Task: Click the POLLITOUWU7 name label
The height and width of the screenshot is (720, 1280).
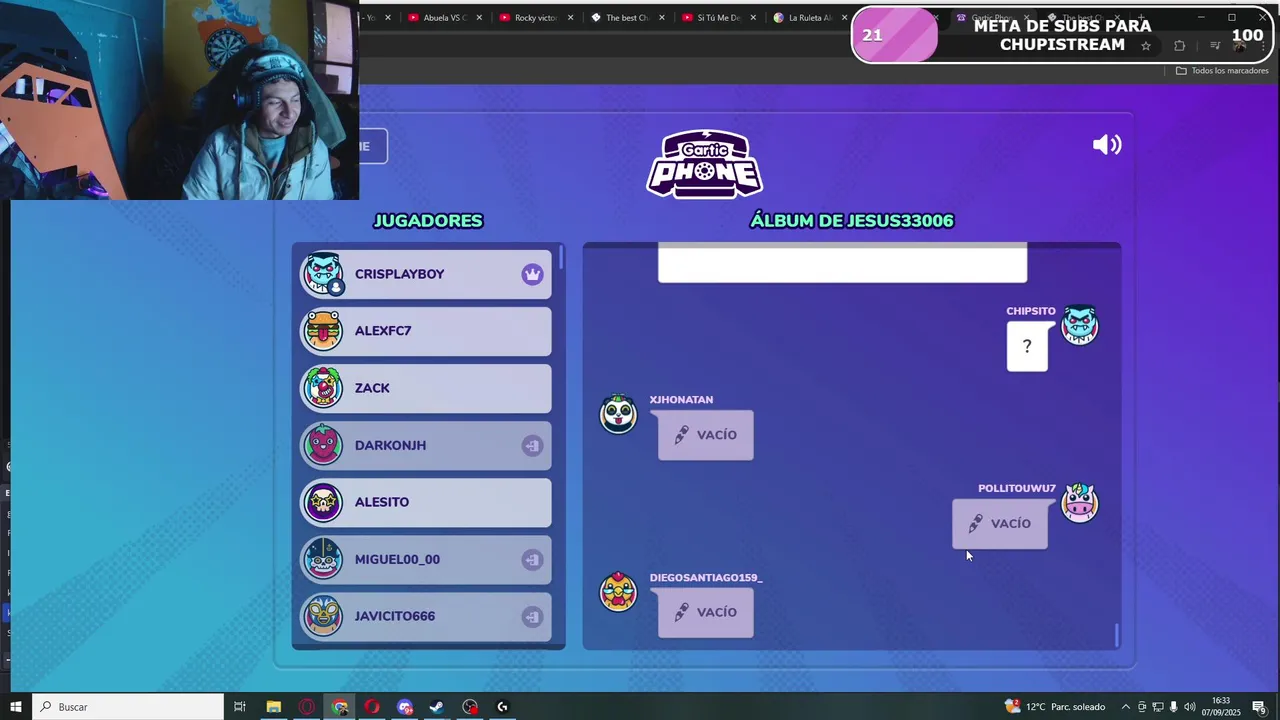Action: pyautogui.click(x=1017, y=489)
